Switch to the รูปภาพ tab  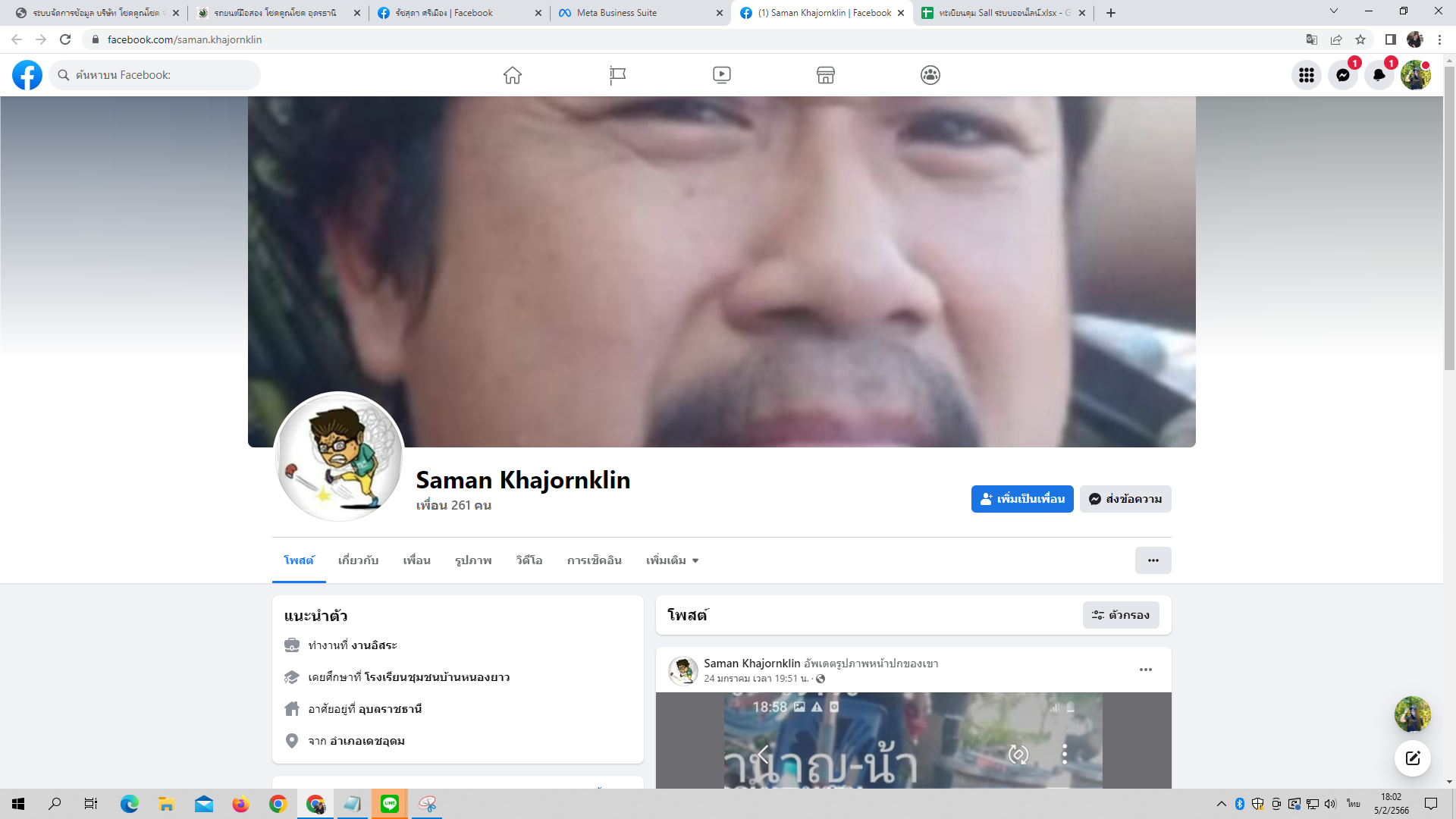pyautogui.click(x=473, y=560)
